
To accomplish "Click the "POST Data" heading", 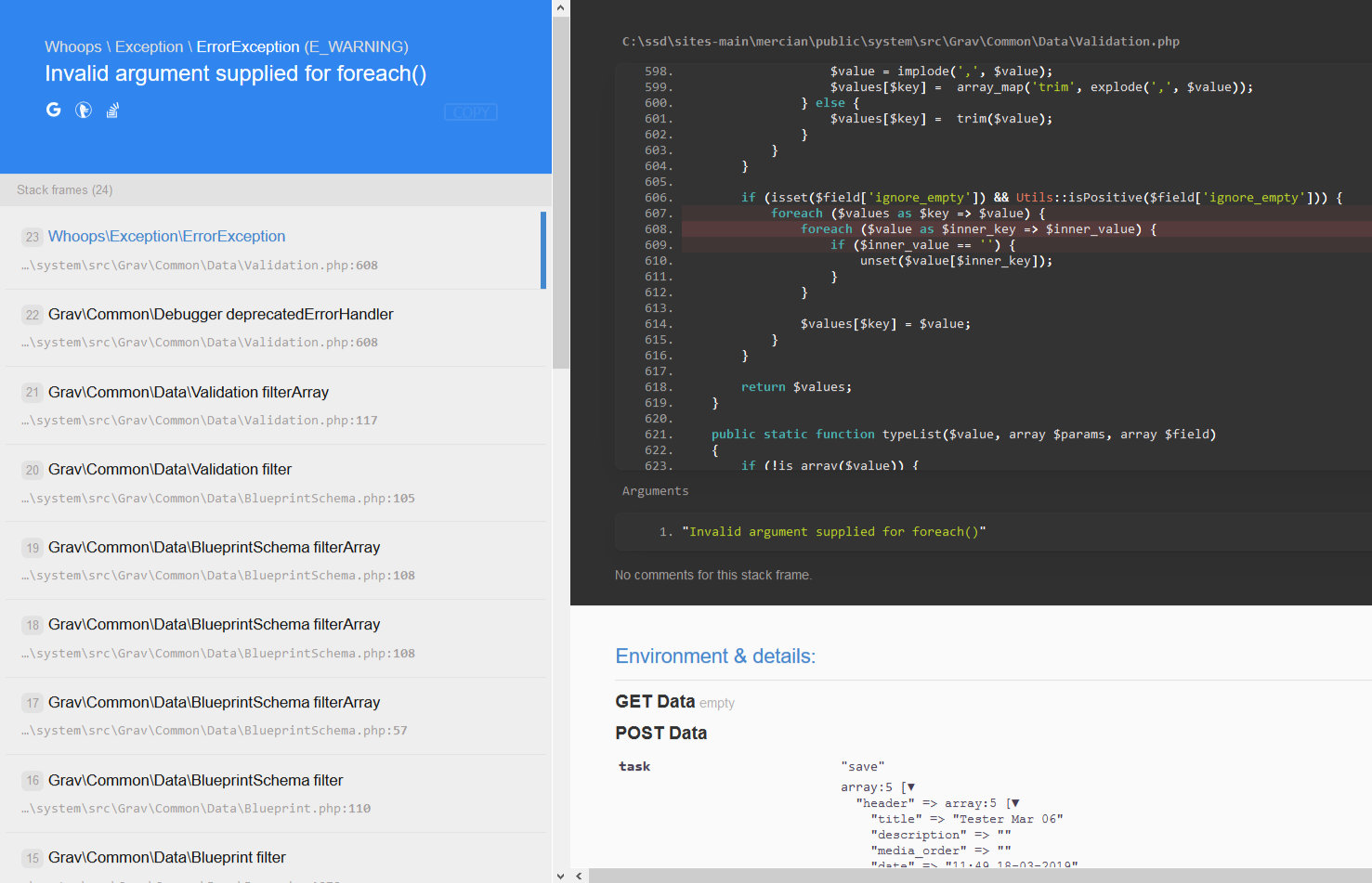I will pos(660,733).
